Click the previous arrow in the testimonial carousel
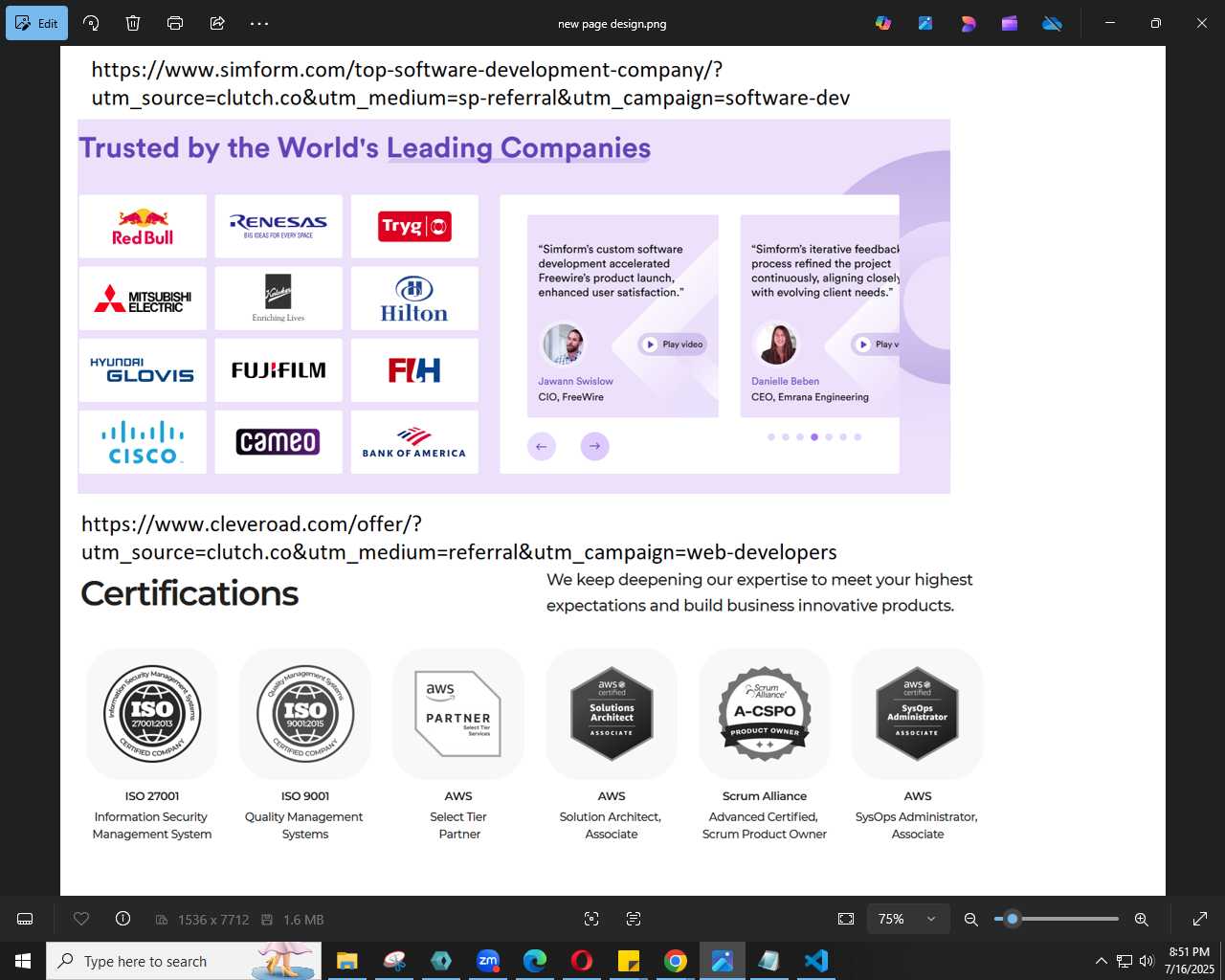This screenshot has width=1225, height=980. tap(542, 446)
